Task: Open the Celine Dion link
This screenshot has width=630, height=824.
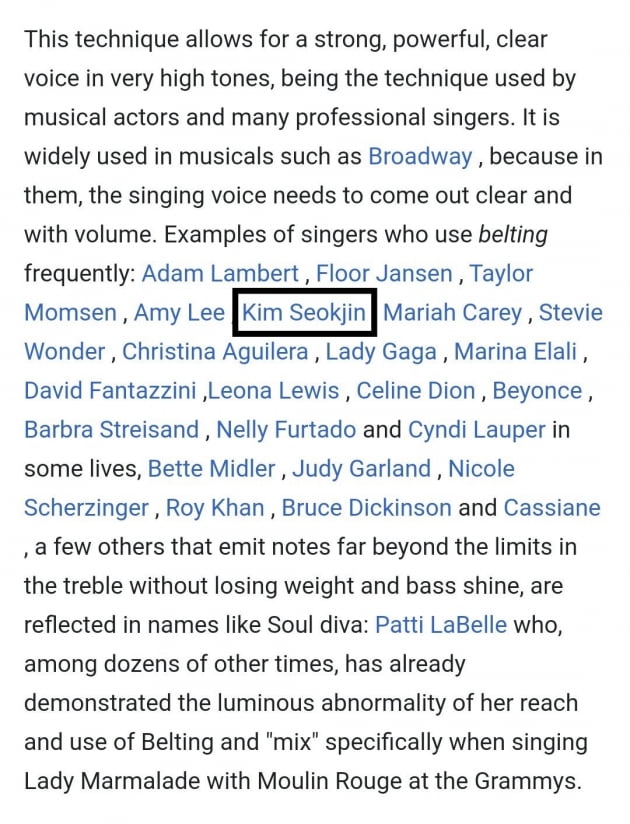Action: click(416, 390)
